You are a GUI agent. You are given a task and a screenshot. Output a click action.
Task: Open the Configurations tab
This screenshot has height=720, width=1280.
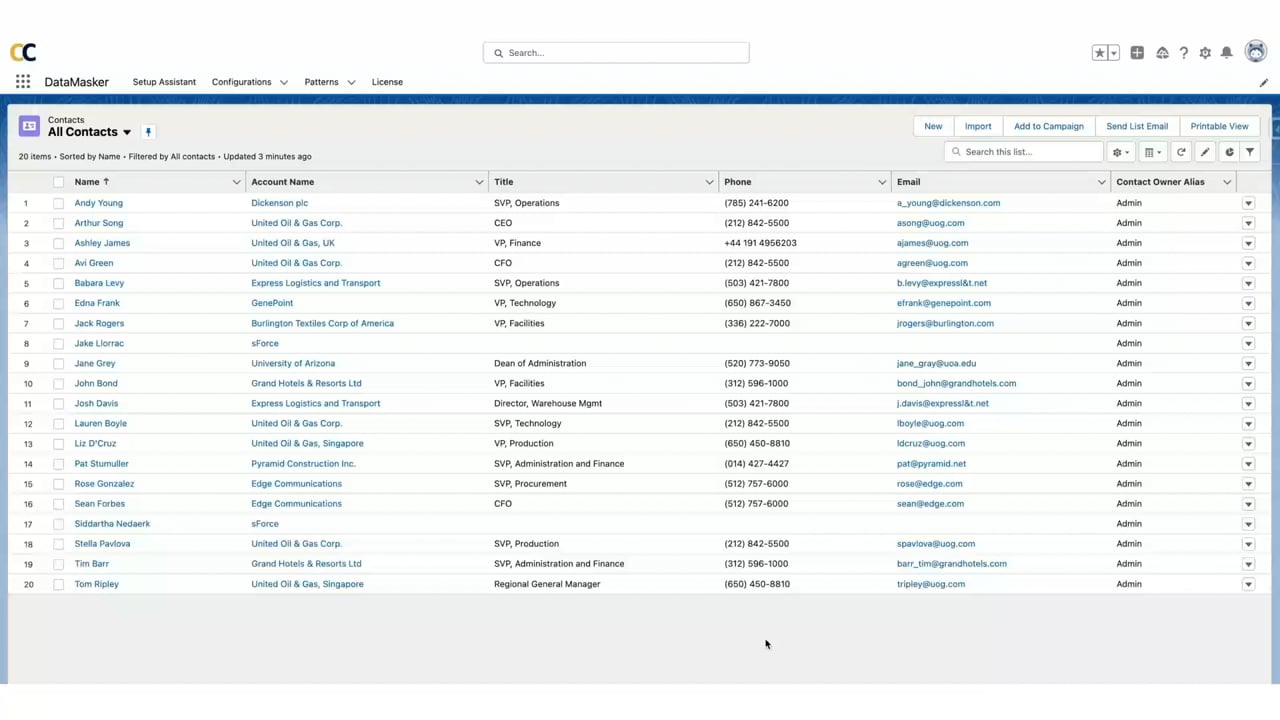tap(241, 82)
